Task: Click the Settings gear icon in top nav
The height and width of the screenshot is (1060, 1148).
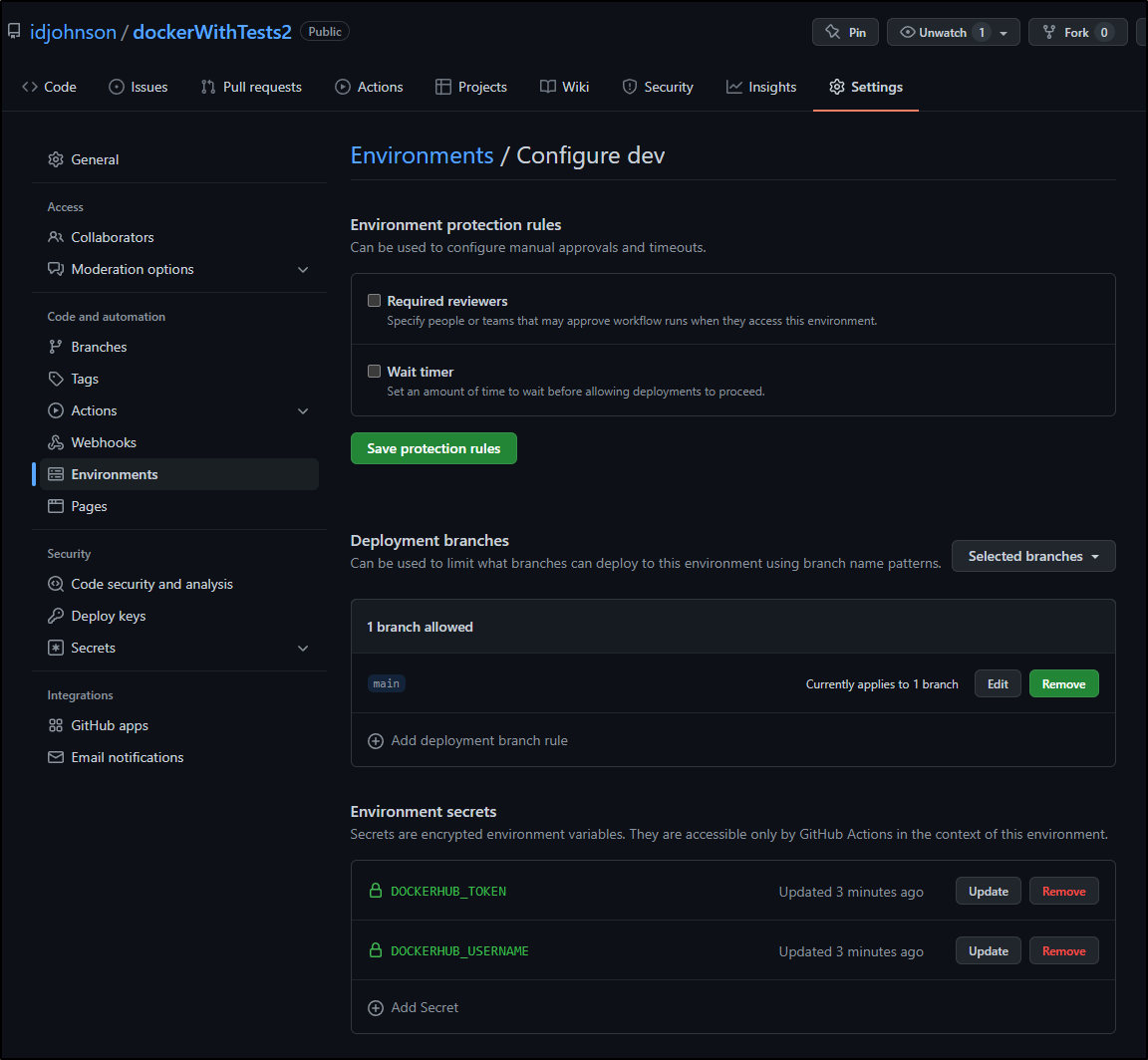Action: click(837, 87)
